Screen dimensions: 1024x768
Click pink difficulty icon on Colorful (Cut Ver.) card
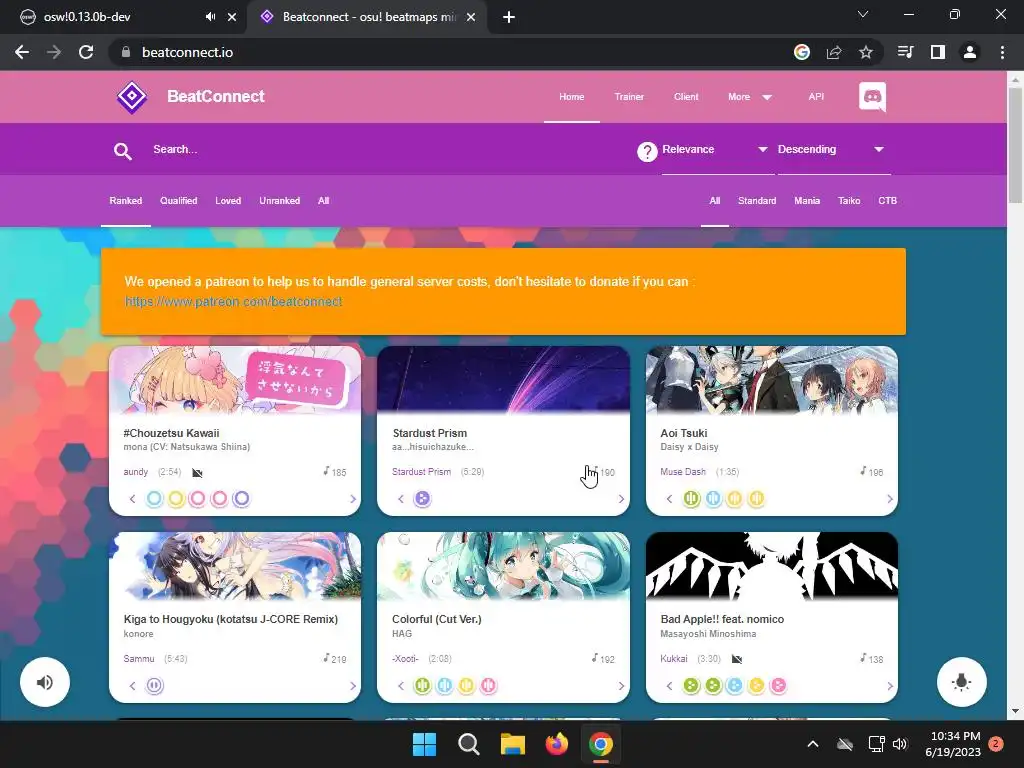pyautogui.click(x=488, y=686)
